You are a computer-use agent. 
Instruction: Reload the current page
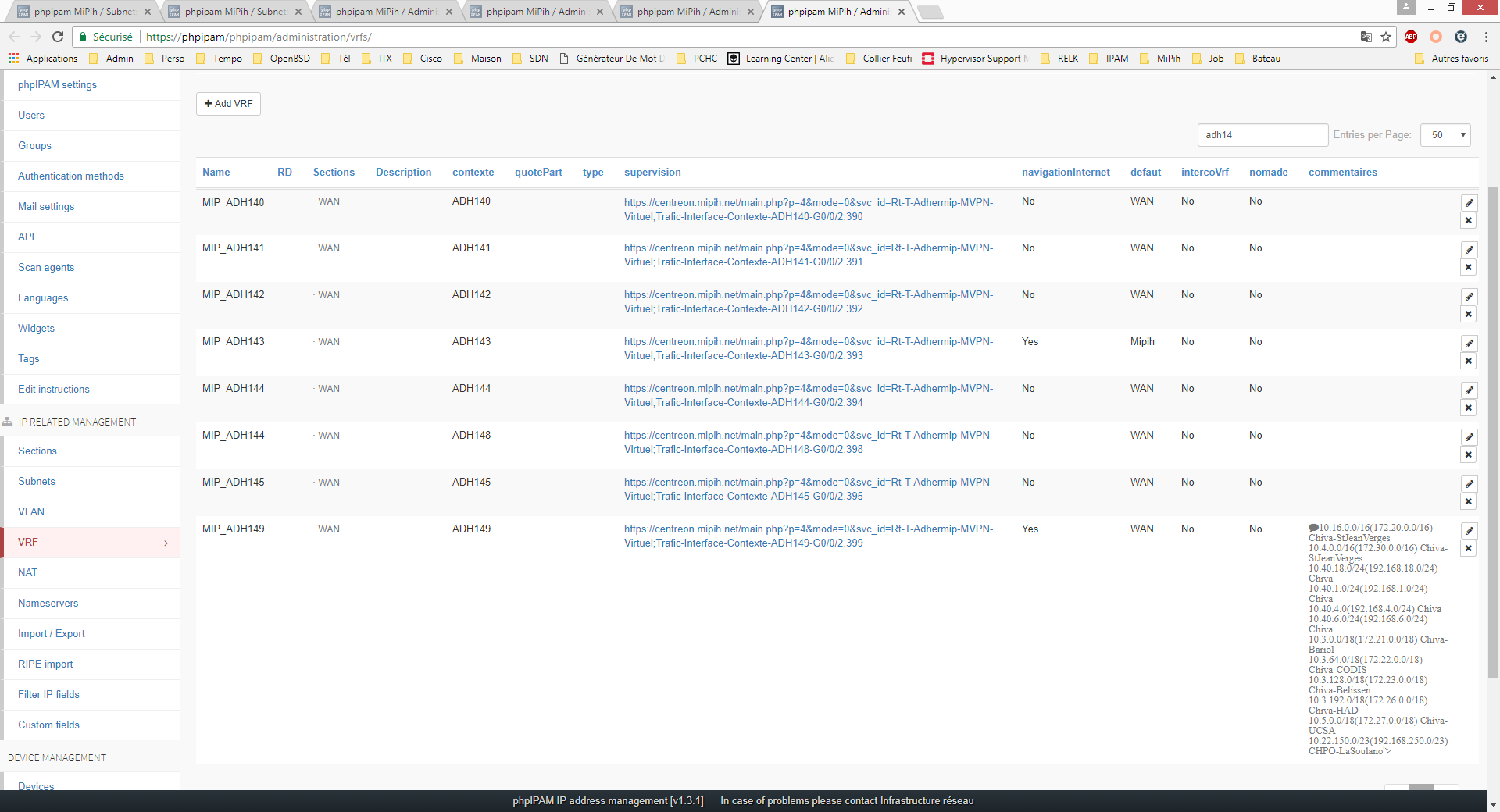tap(58, 37)
